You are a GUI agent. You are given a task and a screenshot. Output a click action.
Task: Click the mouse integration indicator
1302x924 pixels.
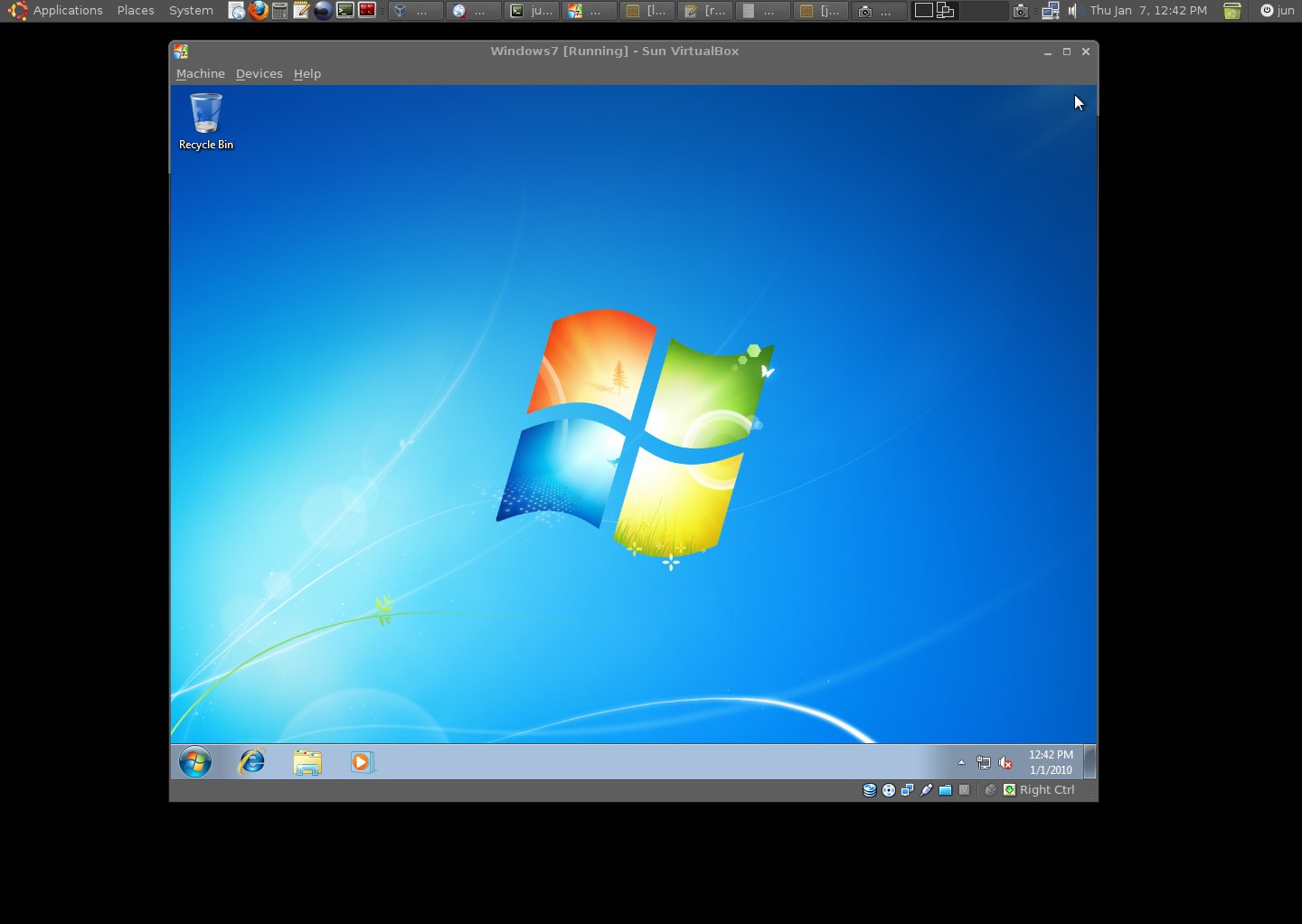(x=990, y=789)
